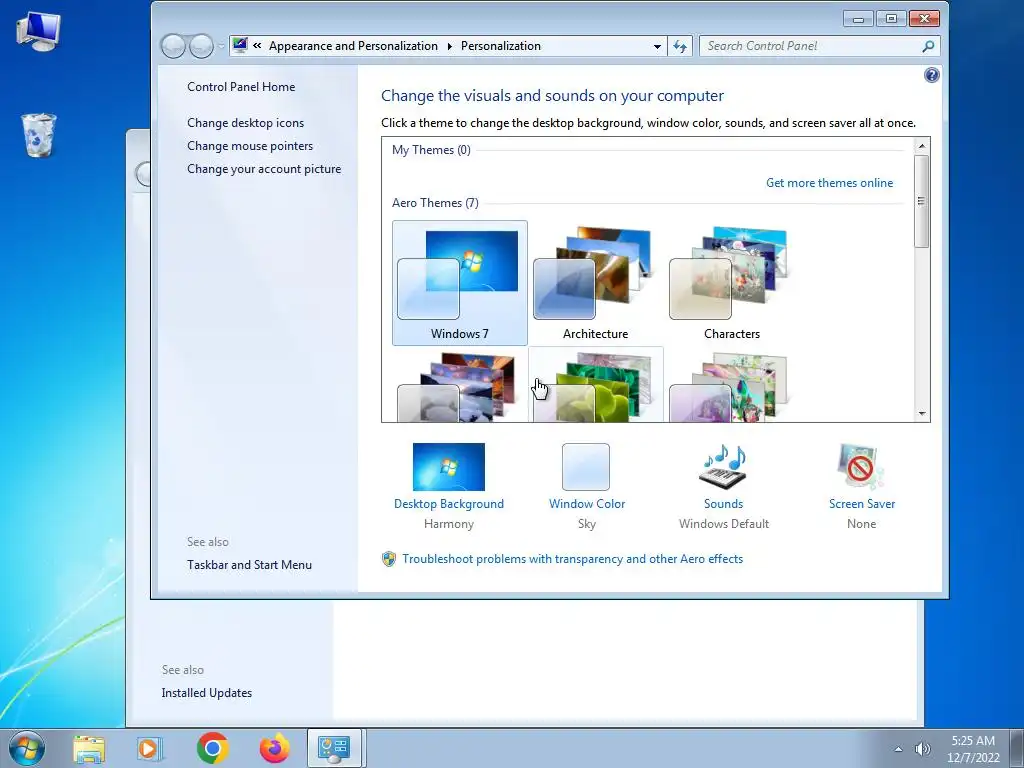Screen dimensions: 1024x768
Task: Open the Recycle Bin desktop icon
Action: point(39,135)
